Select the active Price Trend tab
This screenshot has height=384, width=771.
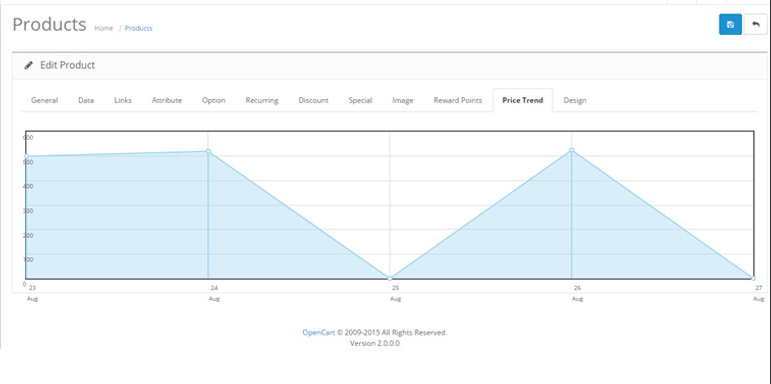coord(523,100)
